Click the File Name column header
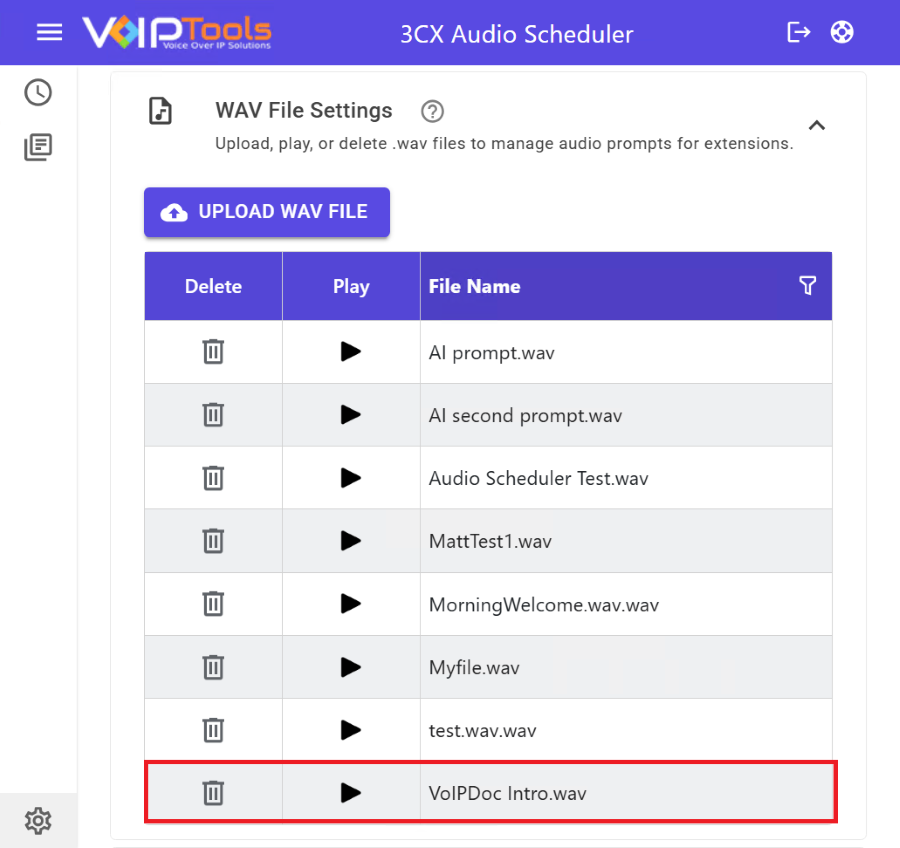 click(x=475, y=286)
